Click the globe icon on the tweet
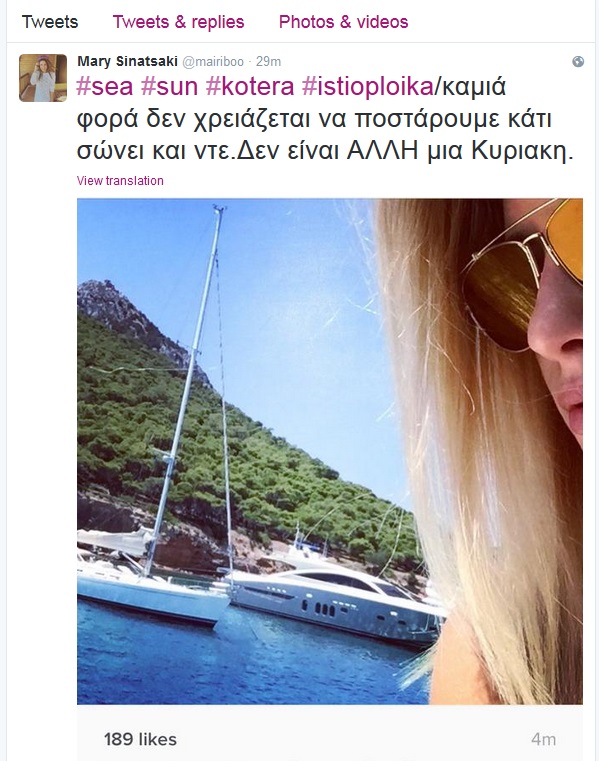599x761 pixels. (578, 62)
